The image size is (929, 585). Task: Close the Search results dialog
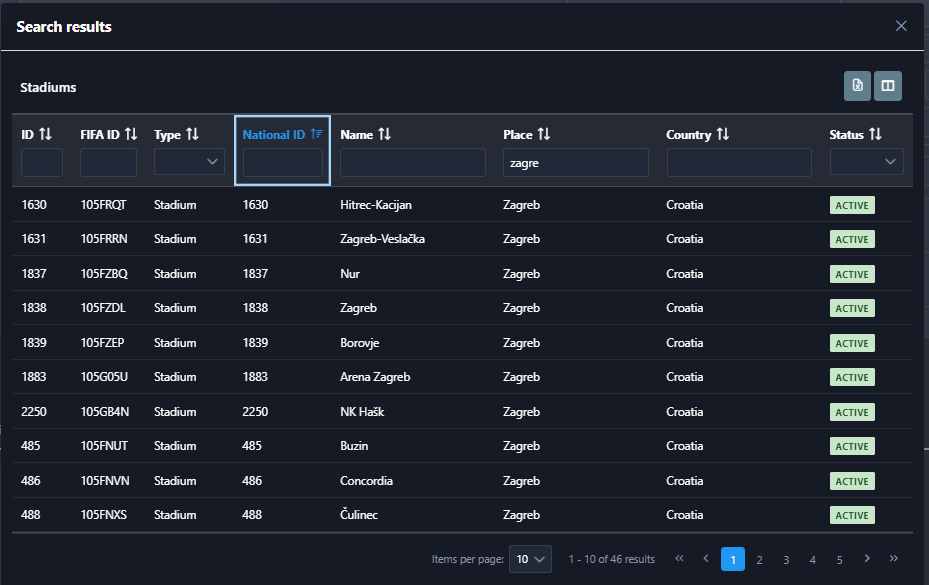901,26
